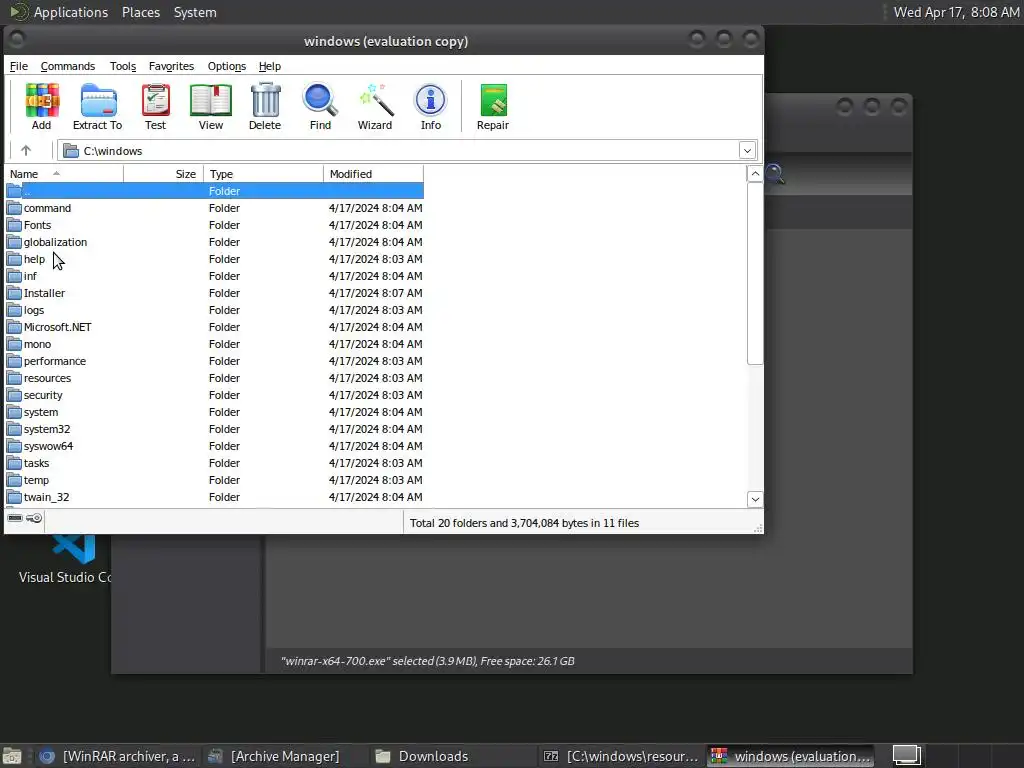Open the Favorites menu

click(x=171, y=66)
